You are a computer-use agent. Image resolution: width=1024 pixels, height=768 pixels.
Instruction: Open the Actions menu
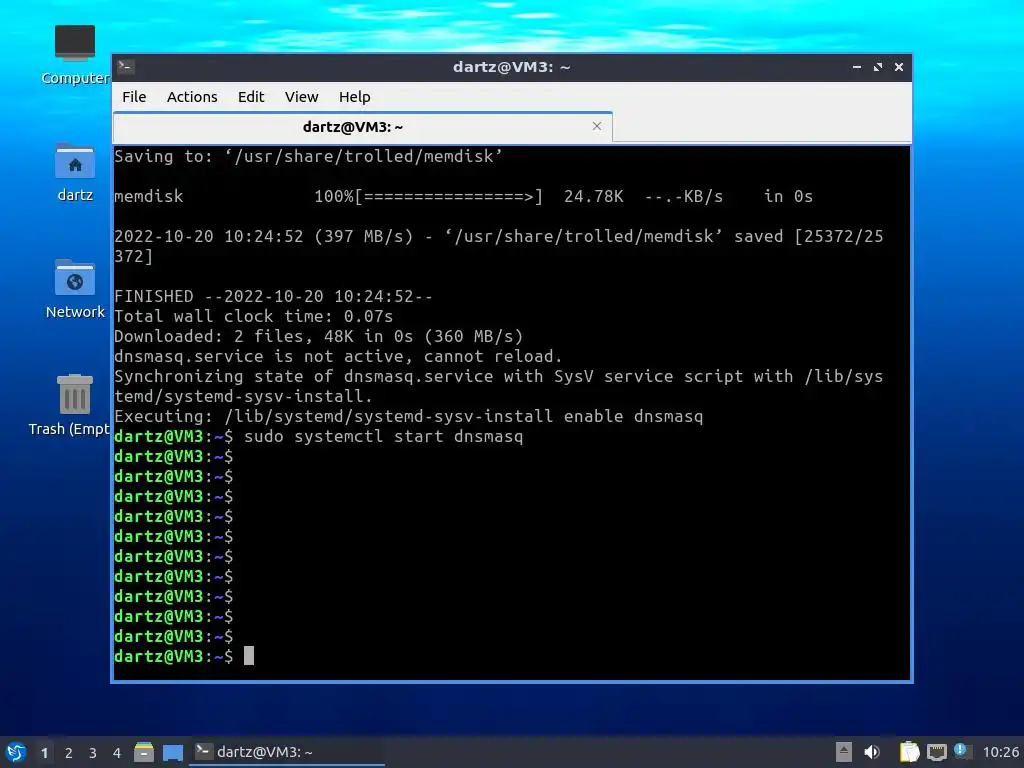192,97
